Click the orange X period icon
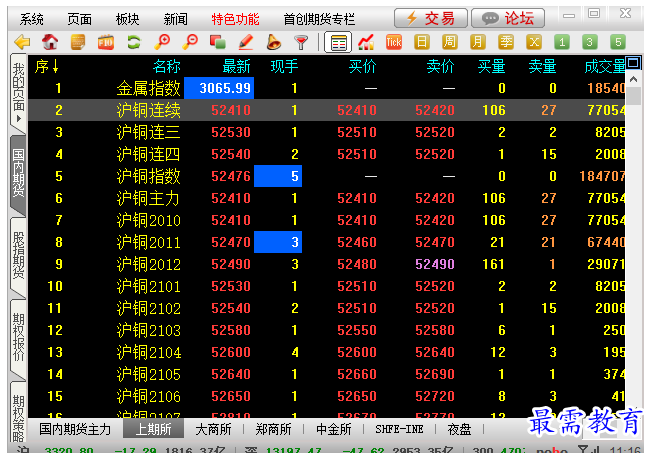651x453 pixels. click(x=534, y=42)
